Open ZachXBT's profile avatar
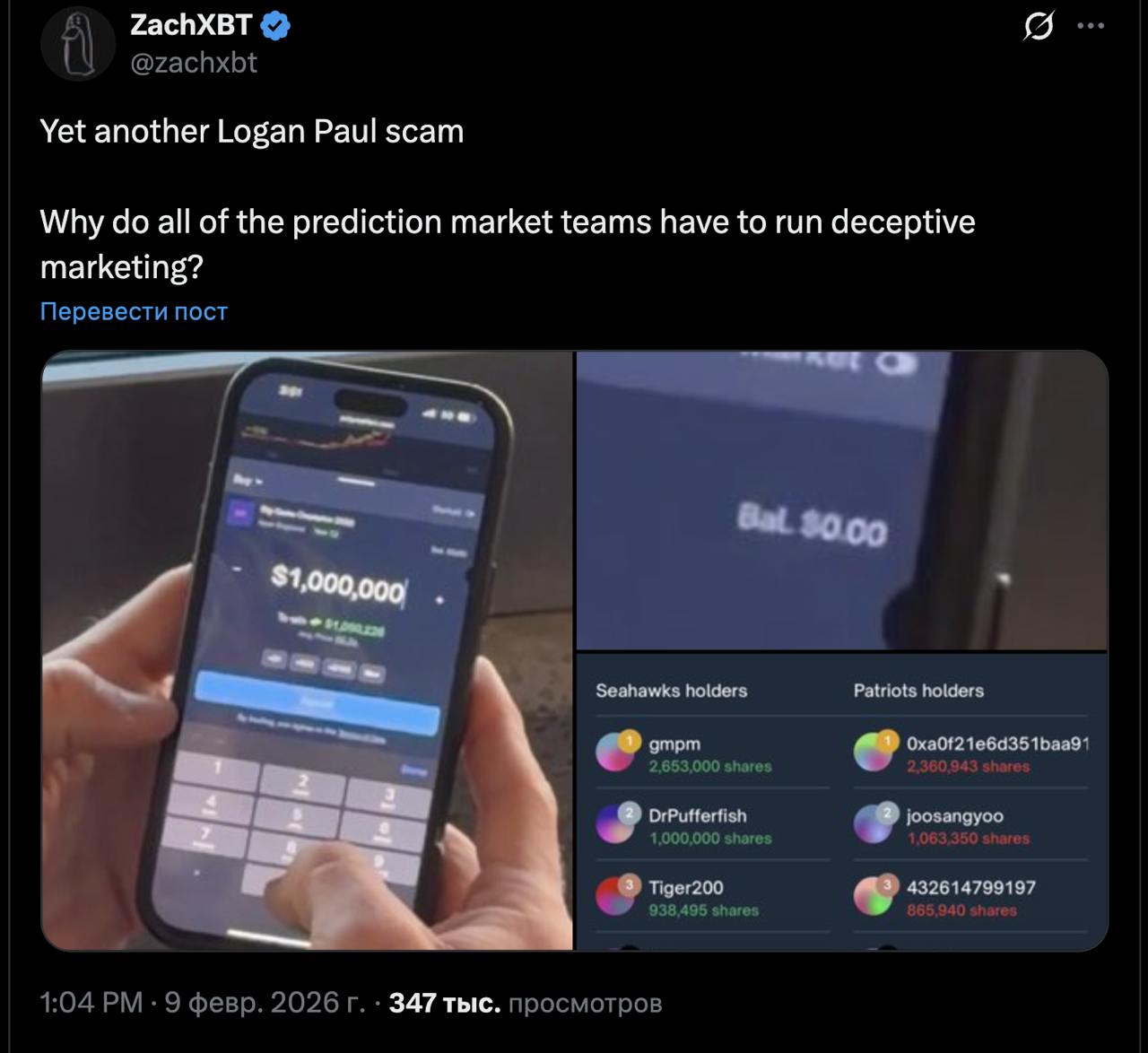1148x1053 pixels. (x=78, y=44)
